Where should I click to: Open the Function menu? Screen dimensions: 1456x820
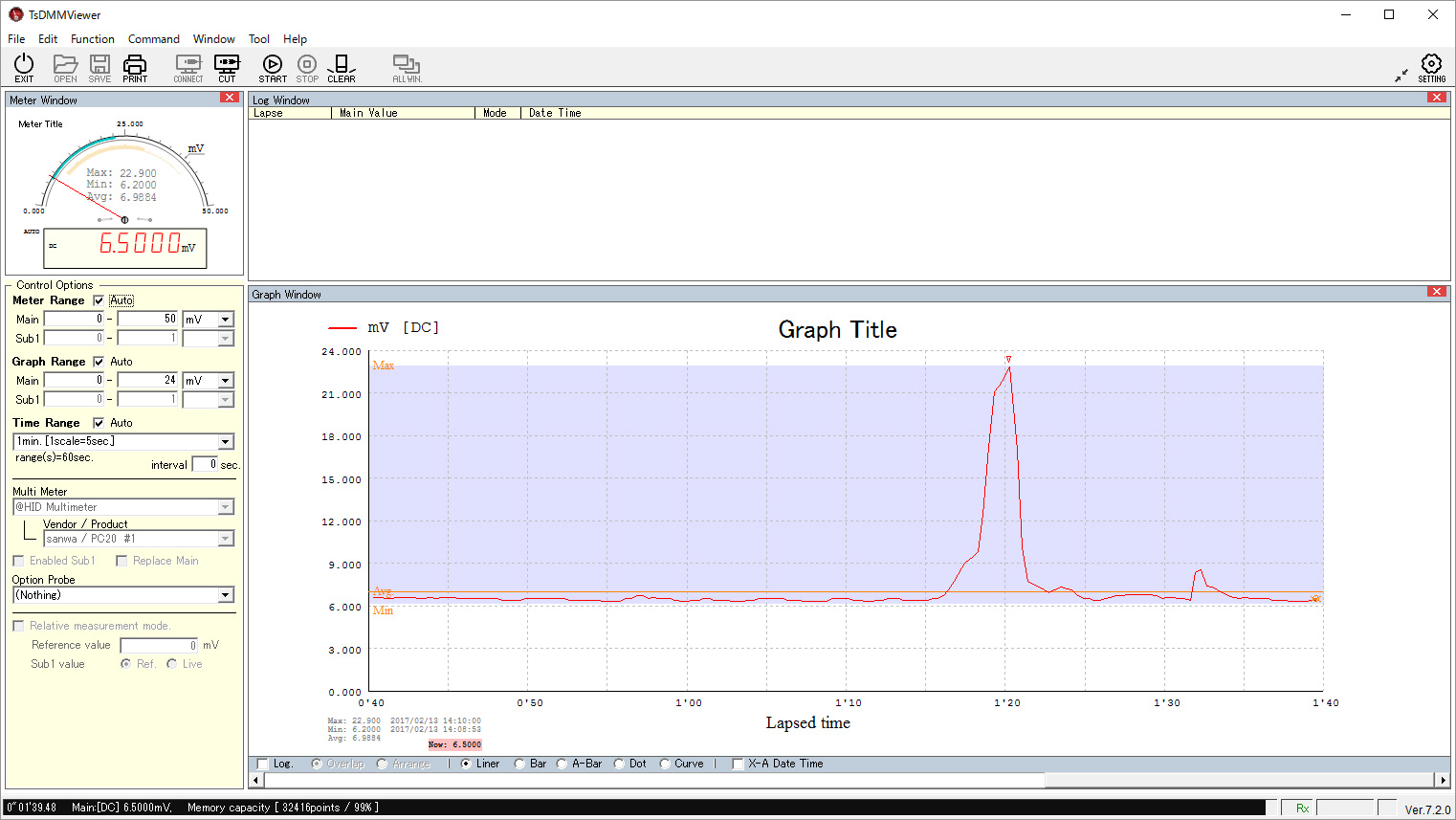tap(92, 39)
